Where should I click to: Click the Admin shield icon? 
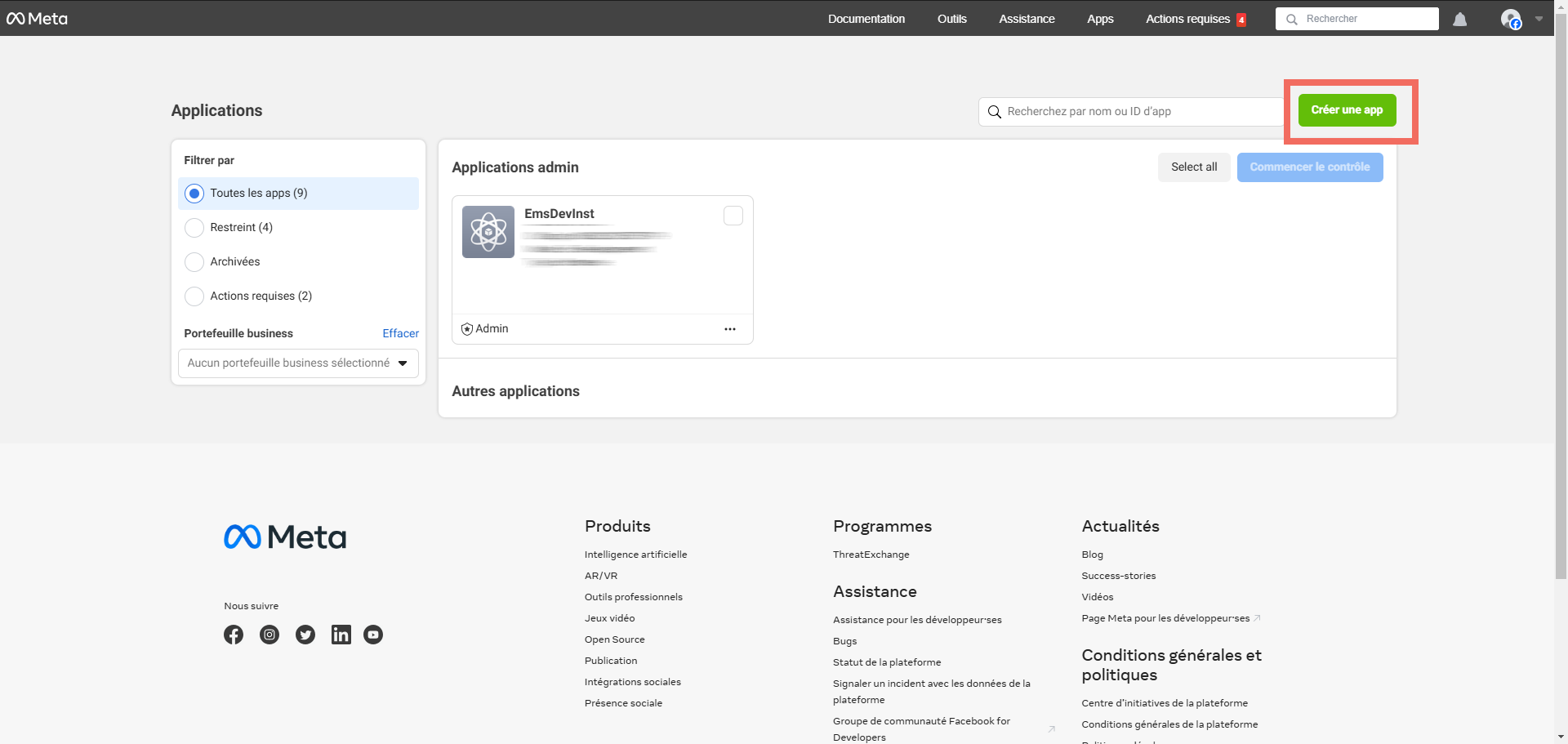click(466, 329)
